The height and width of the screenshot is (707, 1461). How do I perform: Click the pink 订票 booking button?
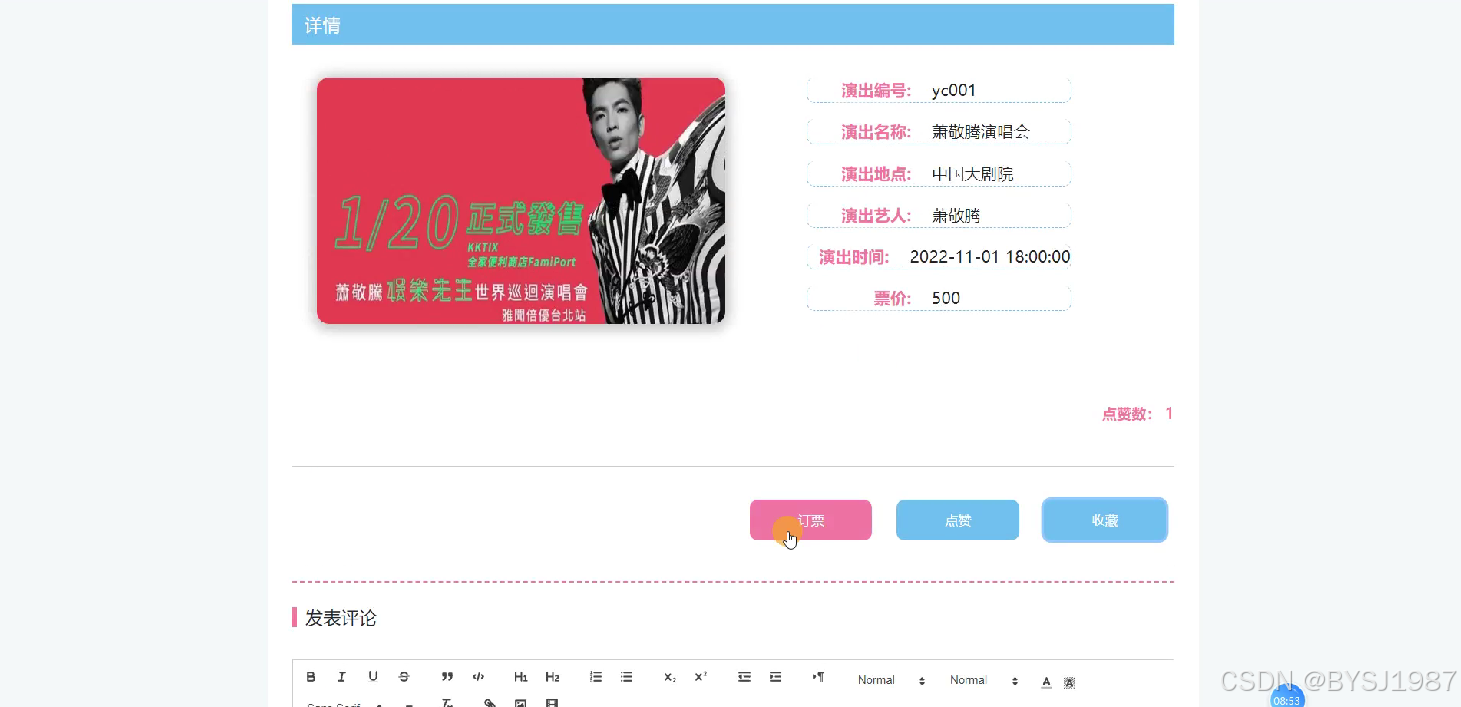tap(811, 520)
